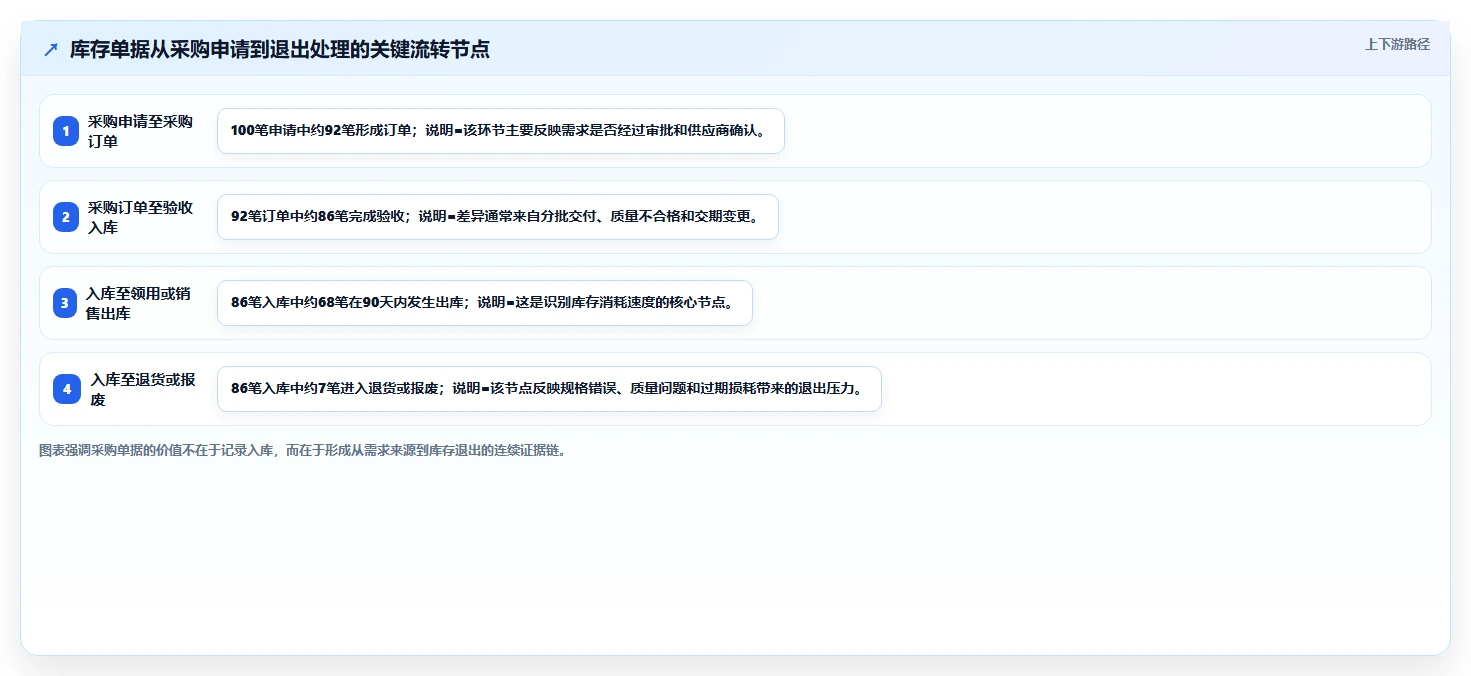Click the description 86笔入库中约7笔进入退货或报废
The image size is (1471, 676).
click(x=549, y=389)
